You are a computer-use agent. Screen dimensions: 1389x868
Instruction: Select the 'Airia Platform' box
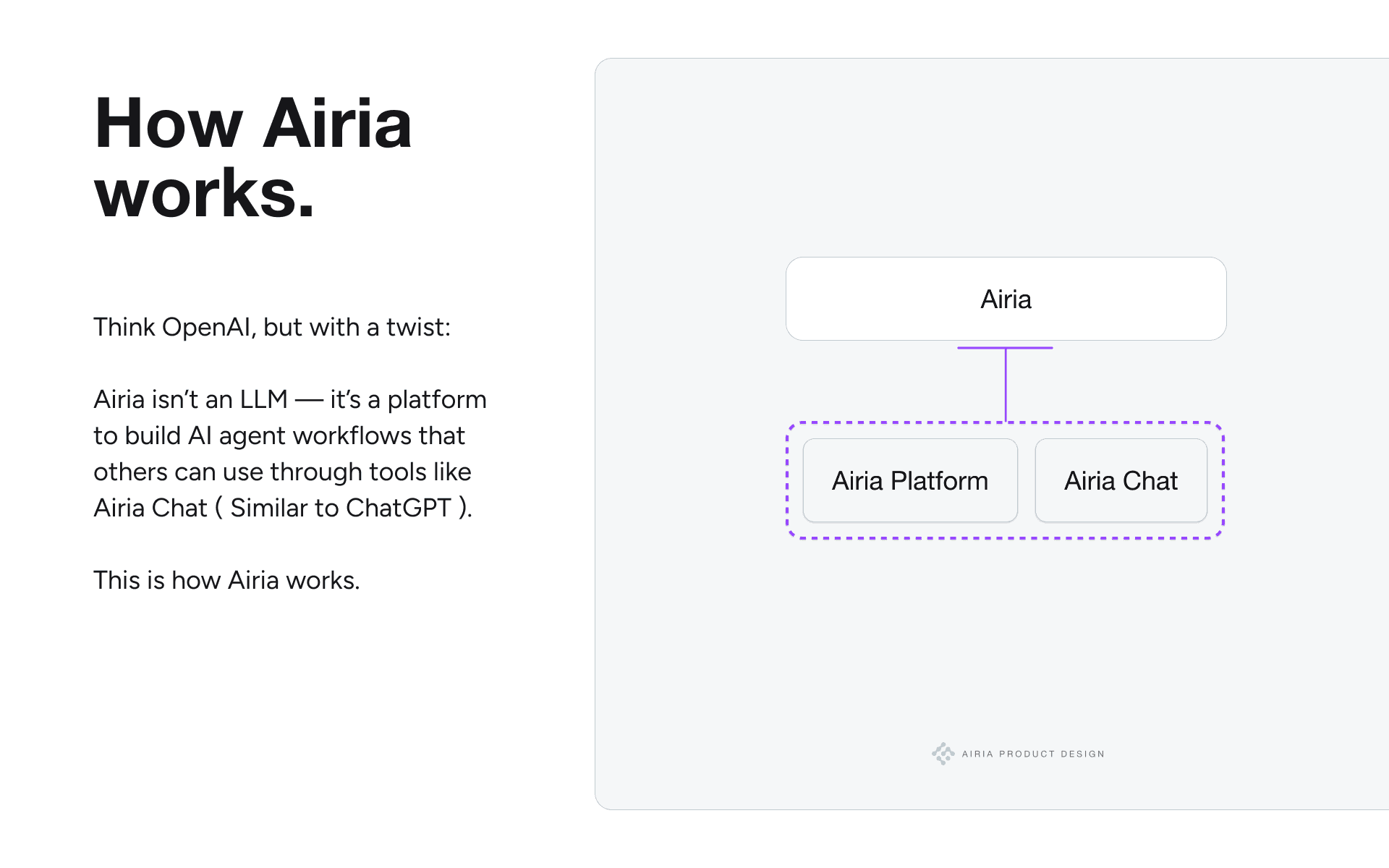(910, 480)
